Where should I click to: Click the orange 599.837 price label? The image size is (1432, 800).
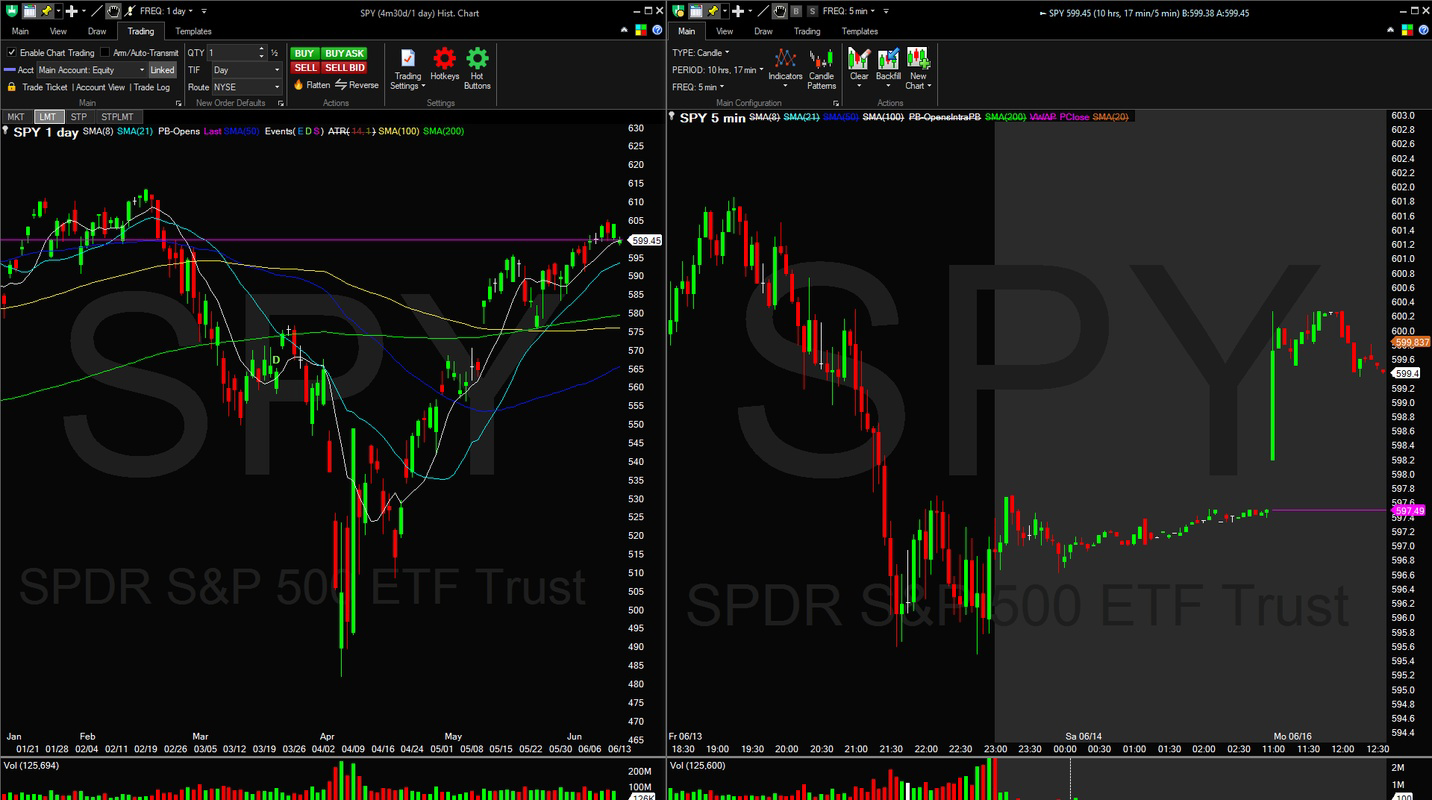point(1411,342)
